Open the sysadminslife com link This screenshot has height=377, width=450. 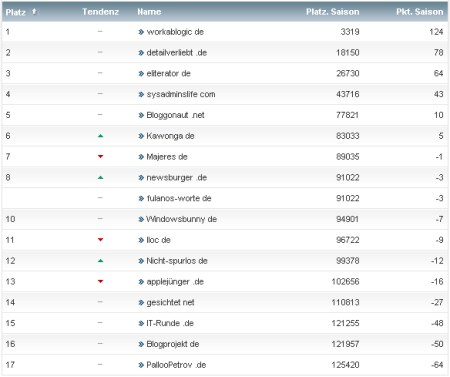(181, 94)
